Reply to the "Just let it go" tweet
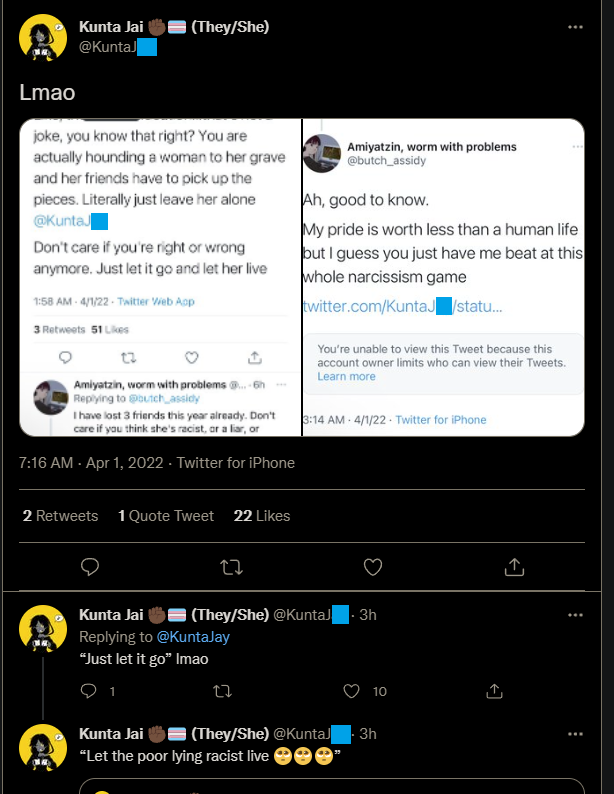Image resolution: width=614 pixels, height=794 pixels. (x=89, y=691)
